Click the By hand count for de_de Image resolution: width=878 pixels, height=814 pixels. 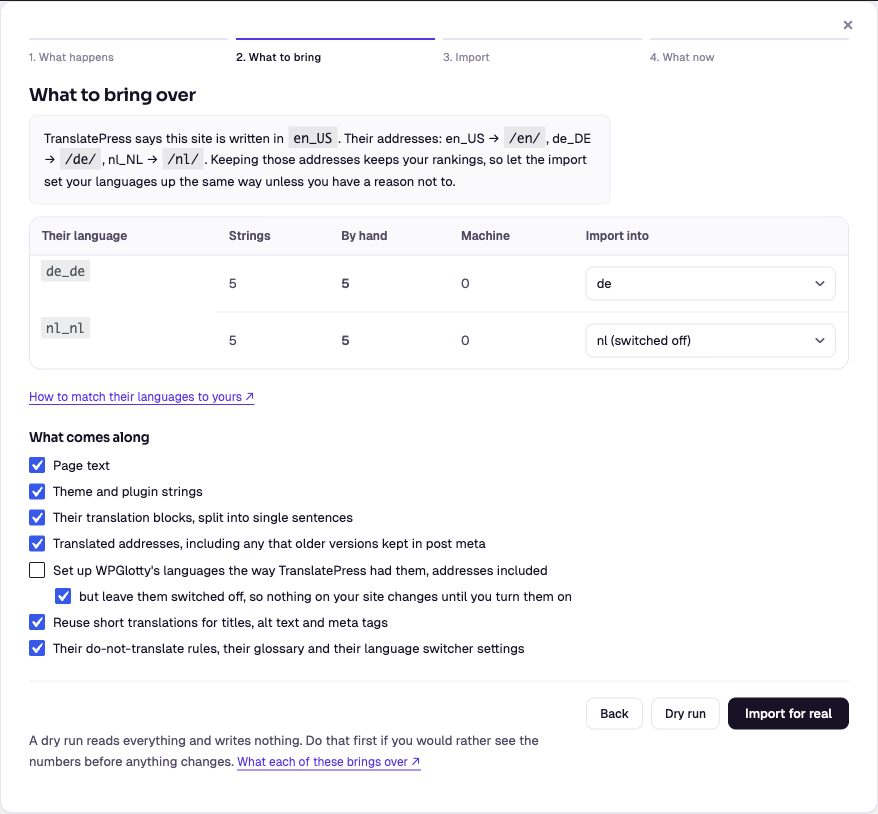click(345, 283)
